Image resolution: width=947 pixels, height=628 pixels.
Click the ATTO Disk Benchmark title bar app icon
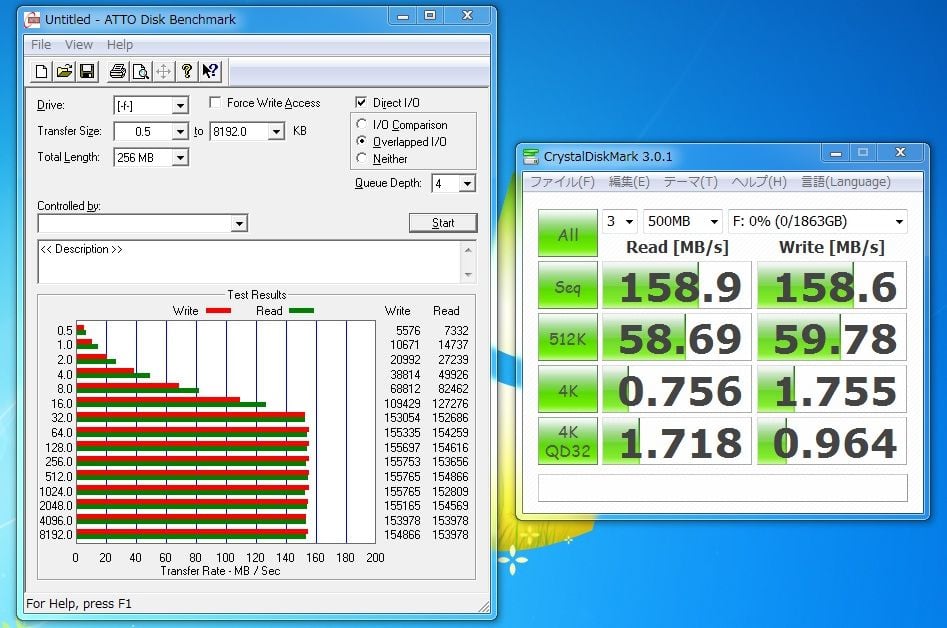pyautogui.click(x=33, y=19)
